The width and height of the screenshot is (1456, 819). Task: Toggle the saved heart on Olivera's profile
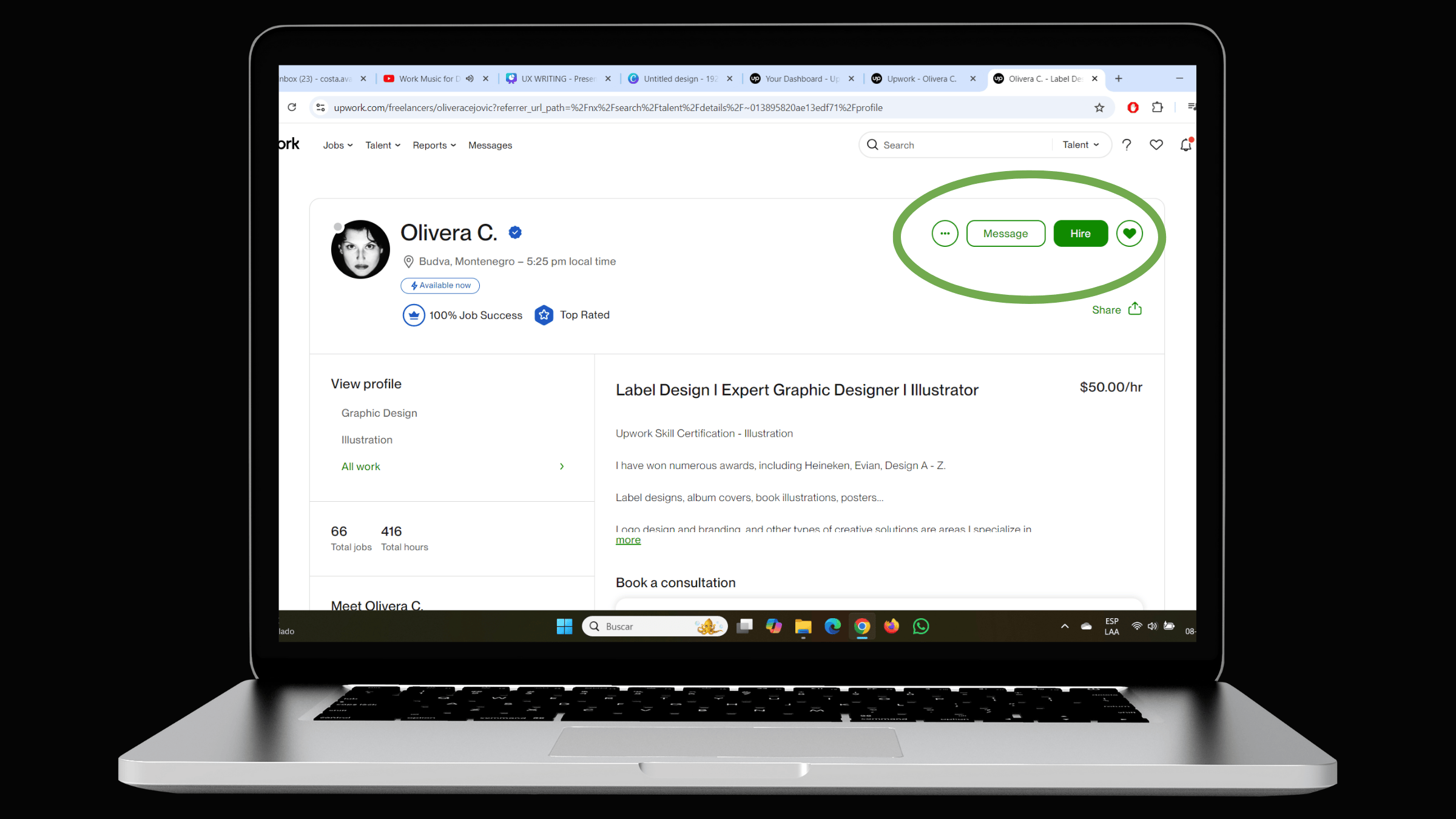(1129, 234)
